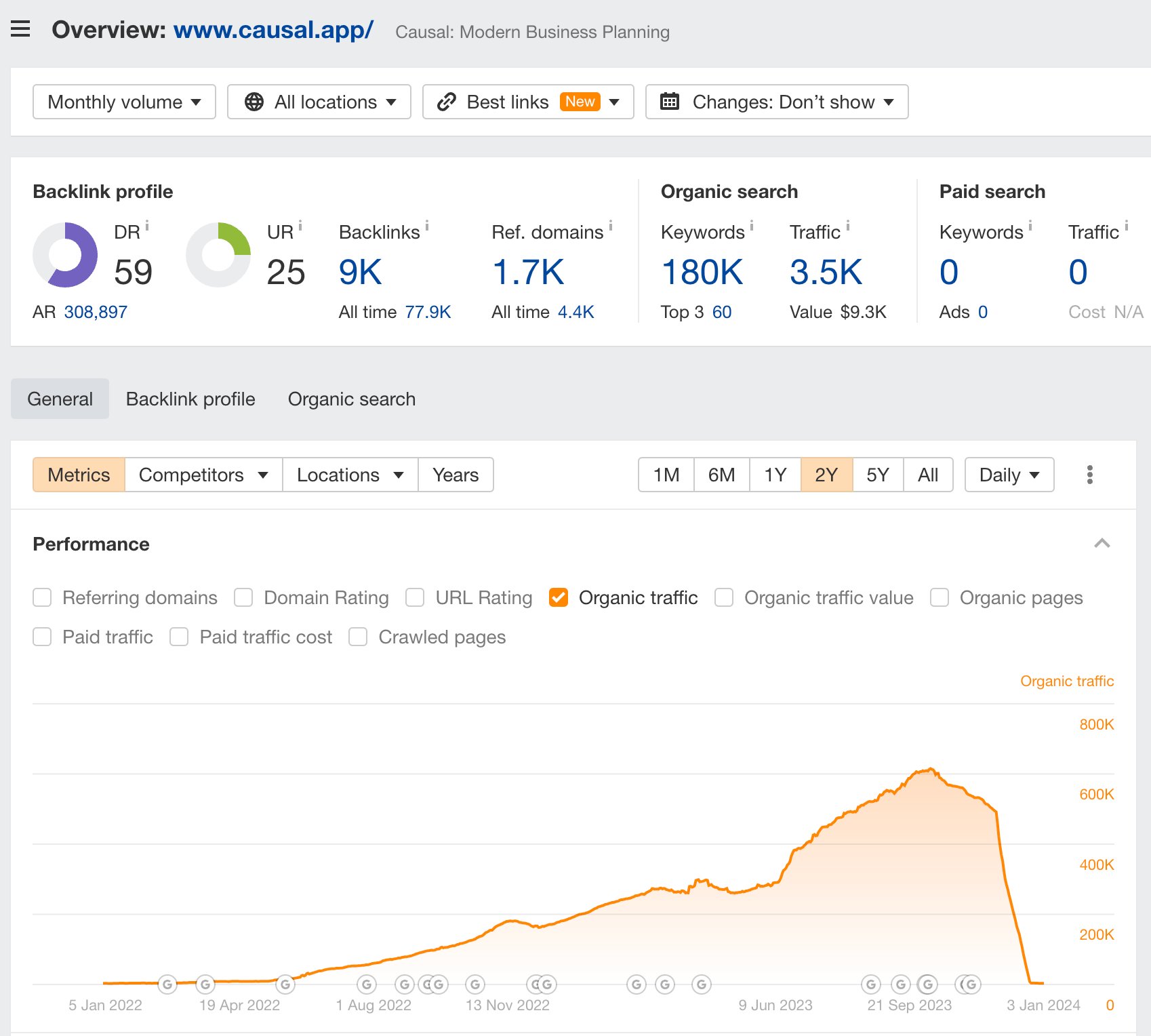The width and height of the screenshot is (1151, 1036).
Task: Set range to 2Y
Action: click(x=827, y=475)
